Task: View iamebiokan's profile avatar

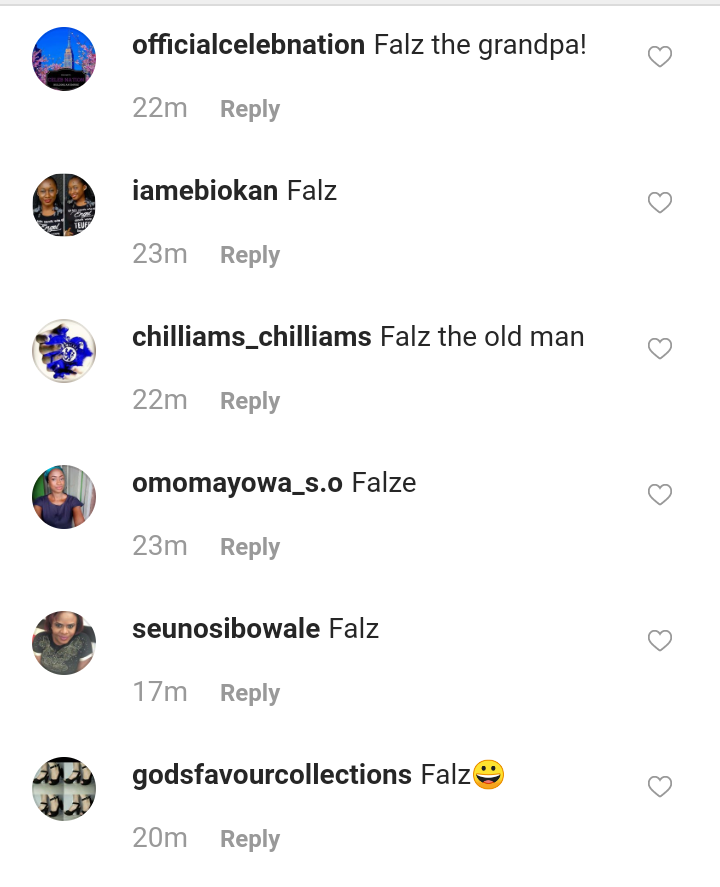Action: (x=64, y=205)
